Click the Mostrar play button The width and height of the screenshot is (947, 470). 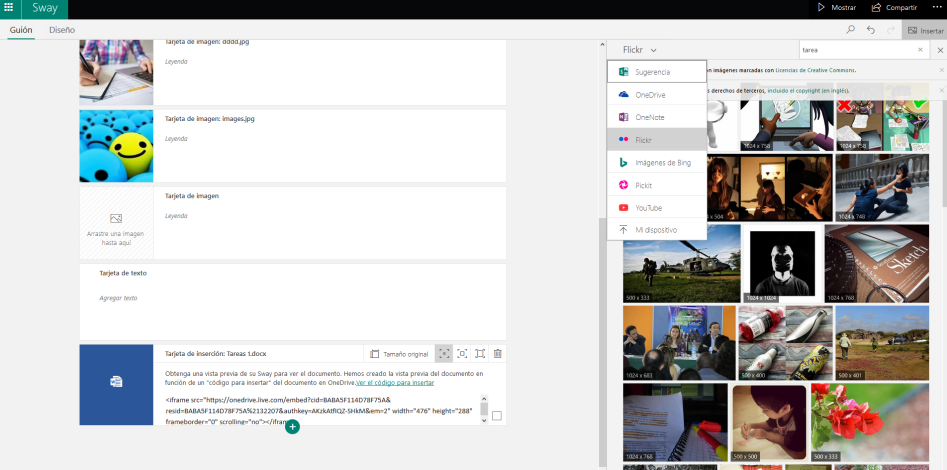pyautogui.click(x=836, y=8)
